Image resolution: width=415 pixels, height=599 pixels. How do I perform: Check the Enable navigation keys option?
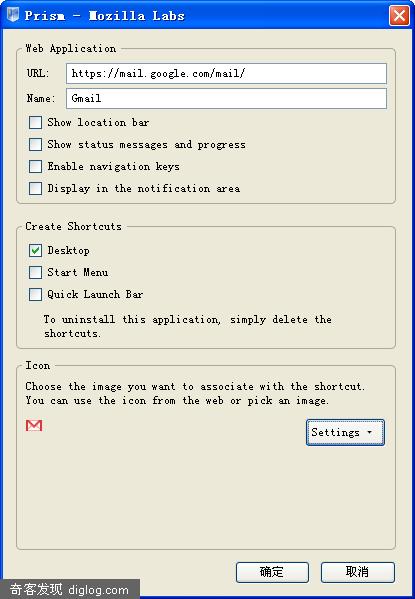[36, 166]
